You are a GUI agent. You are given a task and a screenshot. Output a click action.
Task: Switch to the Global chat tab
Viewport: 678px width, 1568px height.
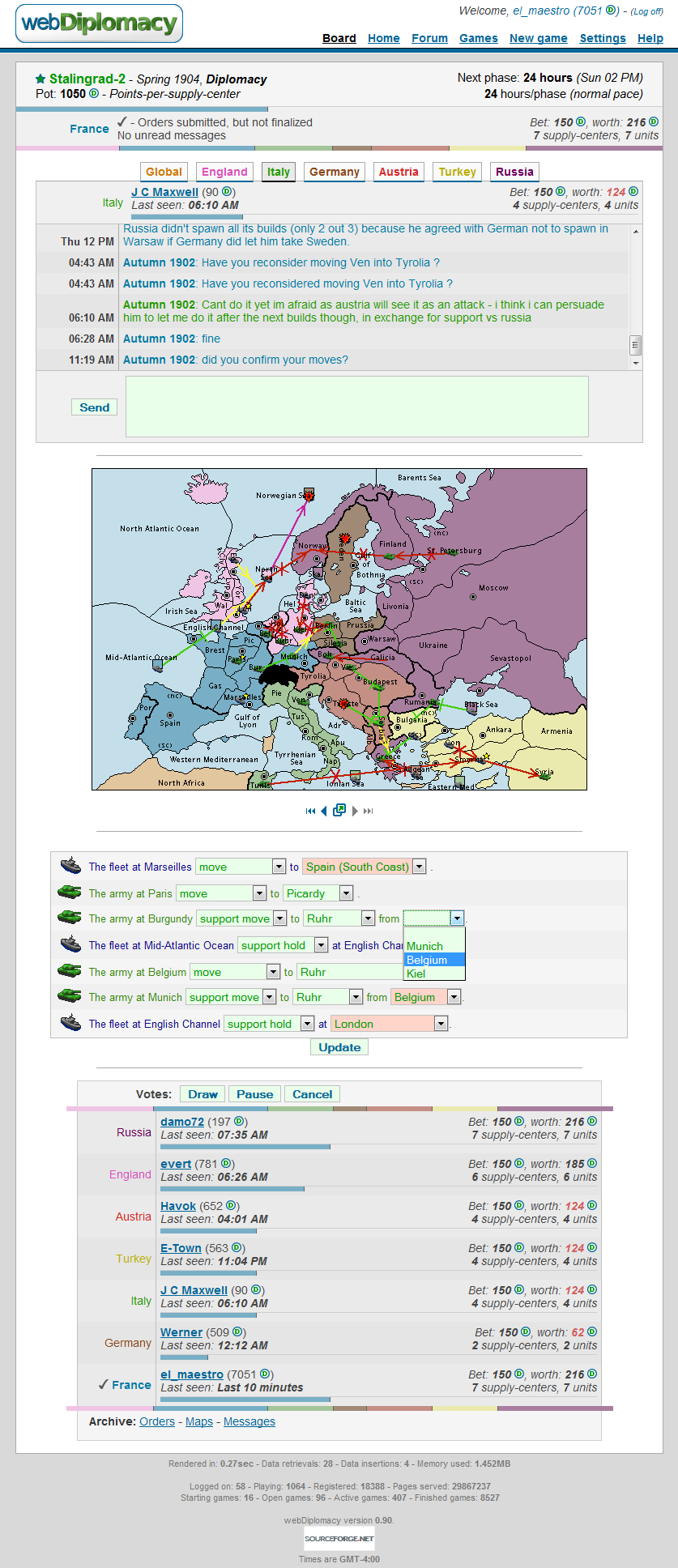coord(164,172)
